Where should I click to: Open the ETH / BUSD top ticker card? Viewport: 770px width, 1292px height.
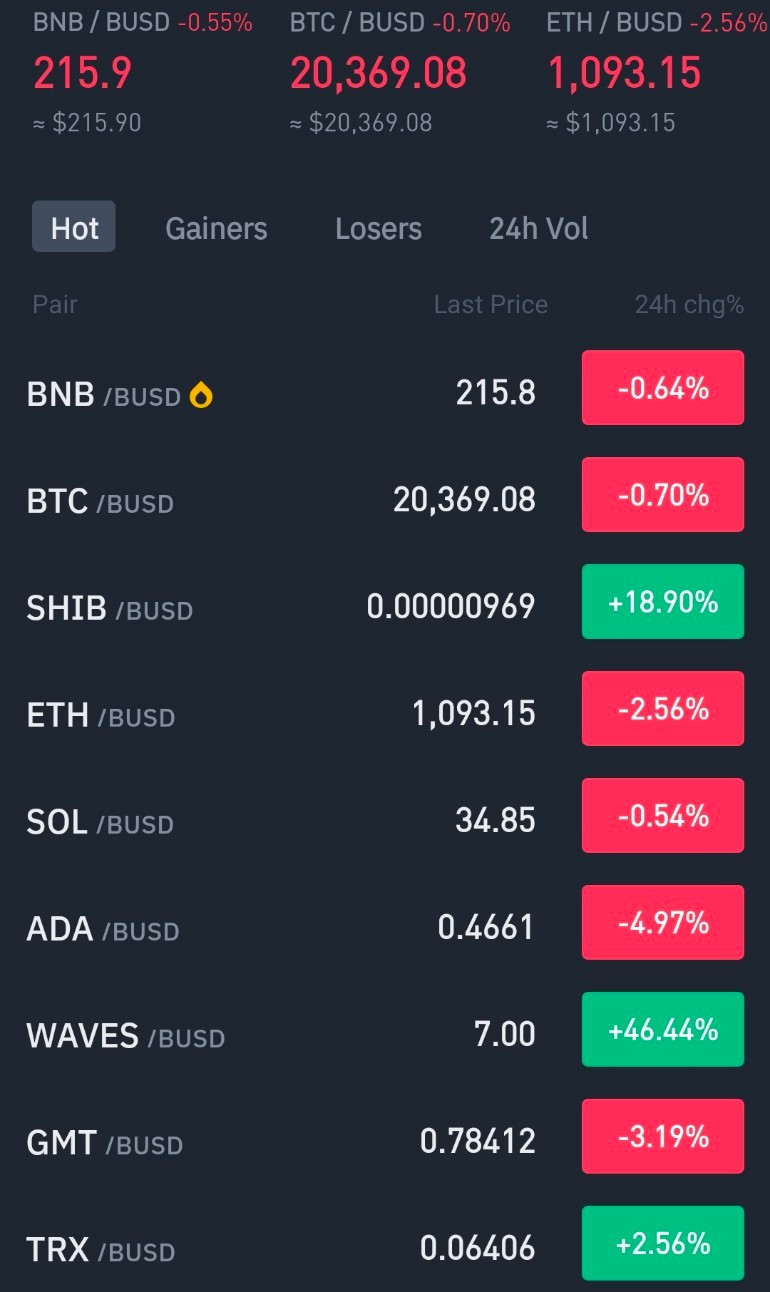pos(657,73)
